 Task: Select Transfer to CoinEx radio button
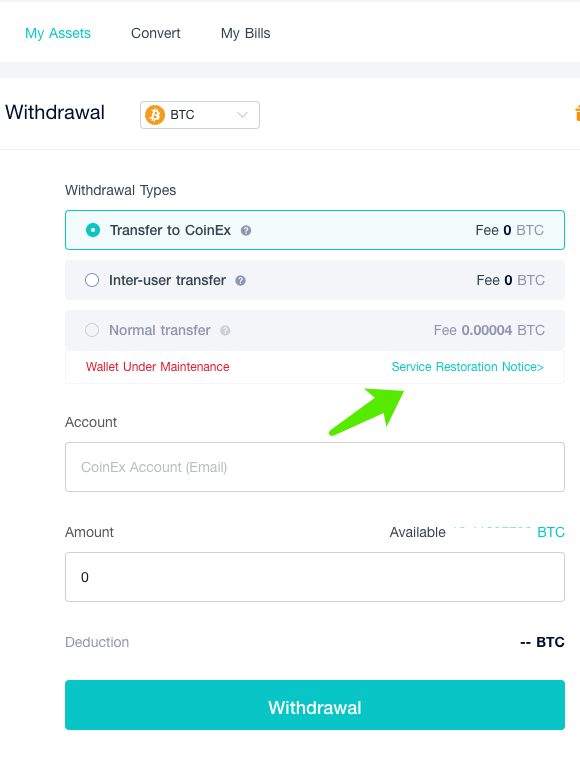pyautogui.click(x=93, y=230)
